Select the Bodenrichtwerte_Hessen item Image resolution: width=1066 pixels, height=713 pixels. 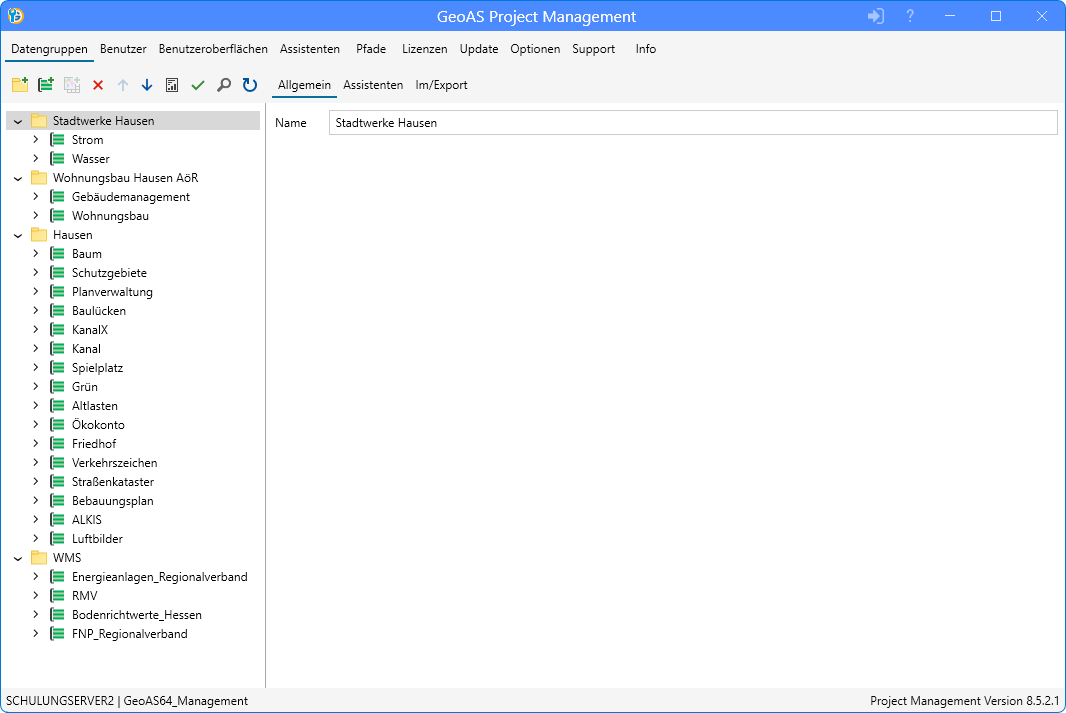(x=136, y=615)
